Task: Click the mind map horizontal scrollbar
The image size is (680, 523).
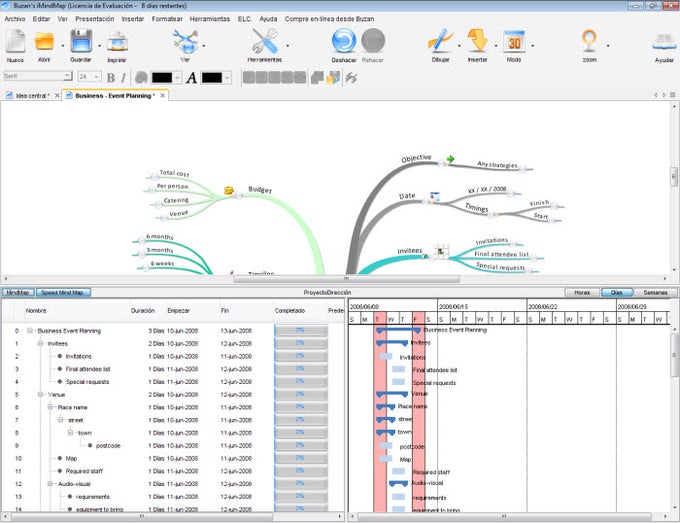Action: pyautogui.click(x=346, y=279)
